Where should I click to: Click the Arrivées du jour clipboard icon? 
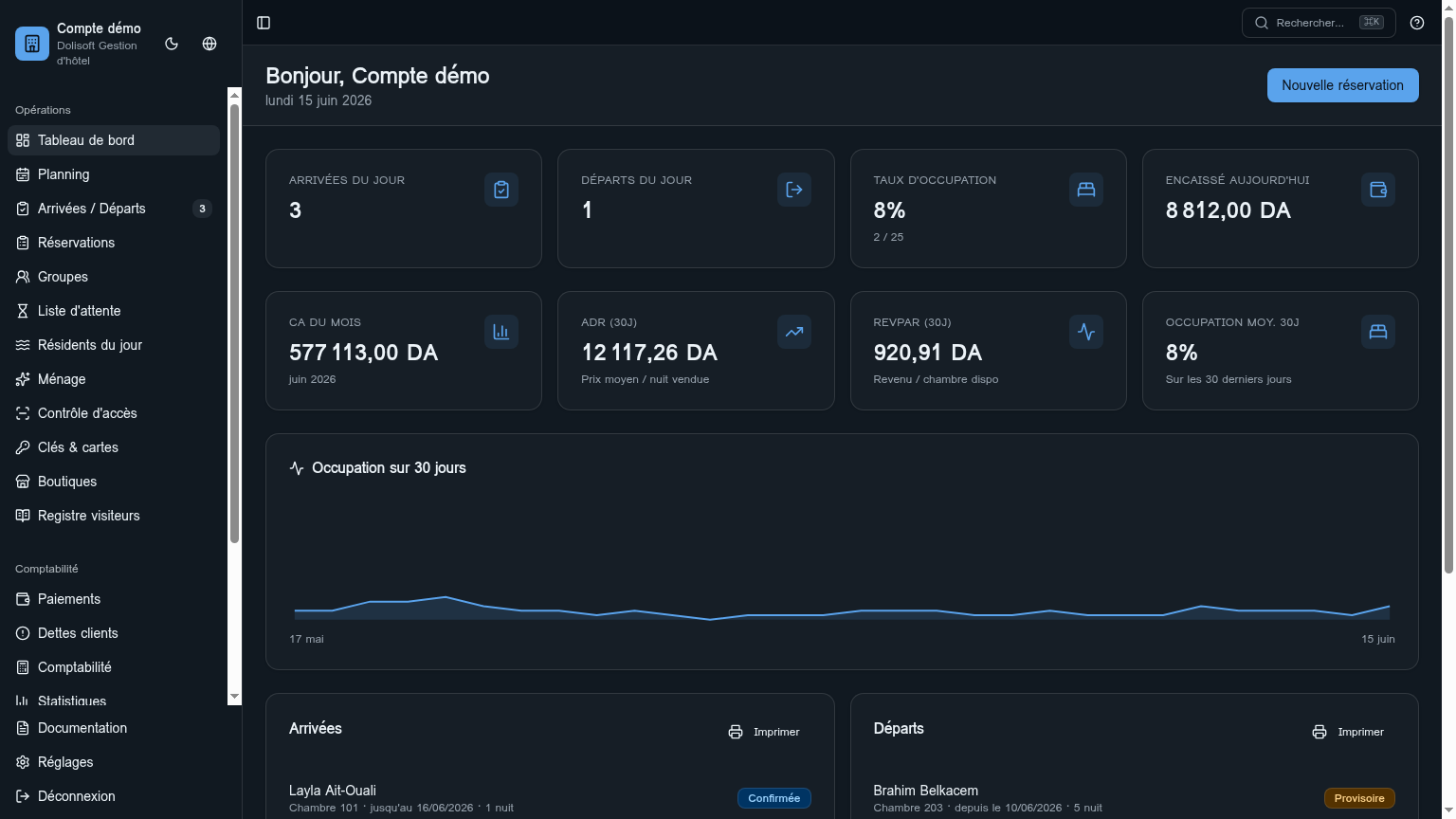click(501, 190)
